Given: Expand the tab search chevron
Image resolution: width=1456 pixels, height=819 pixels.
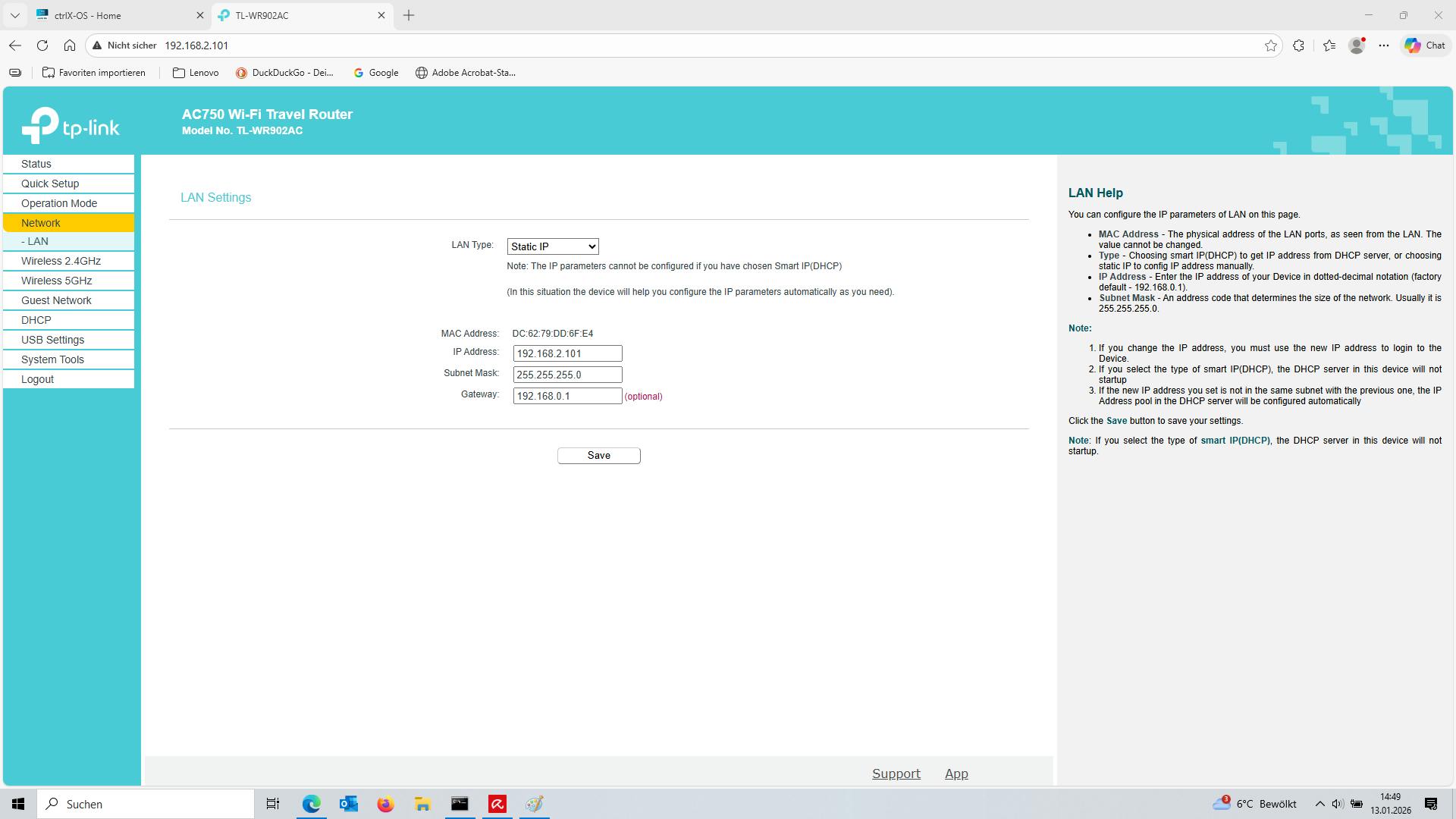Looking at the screenshot, I should [14, 15].
